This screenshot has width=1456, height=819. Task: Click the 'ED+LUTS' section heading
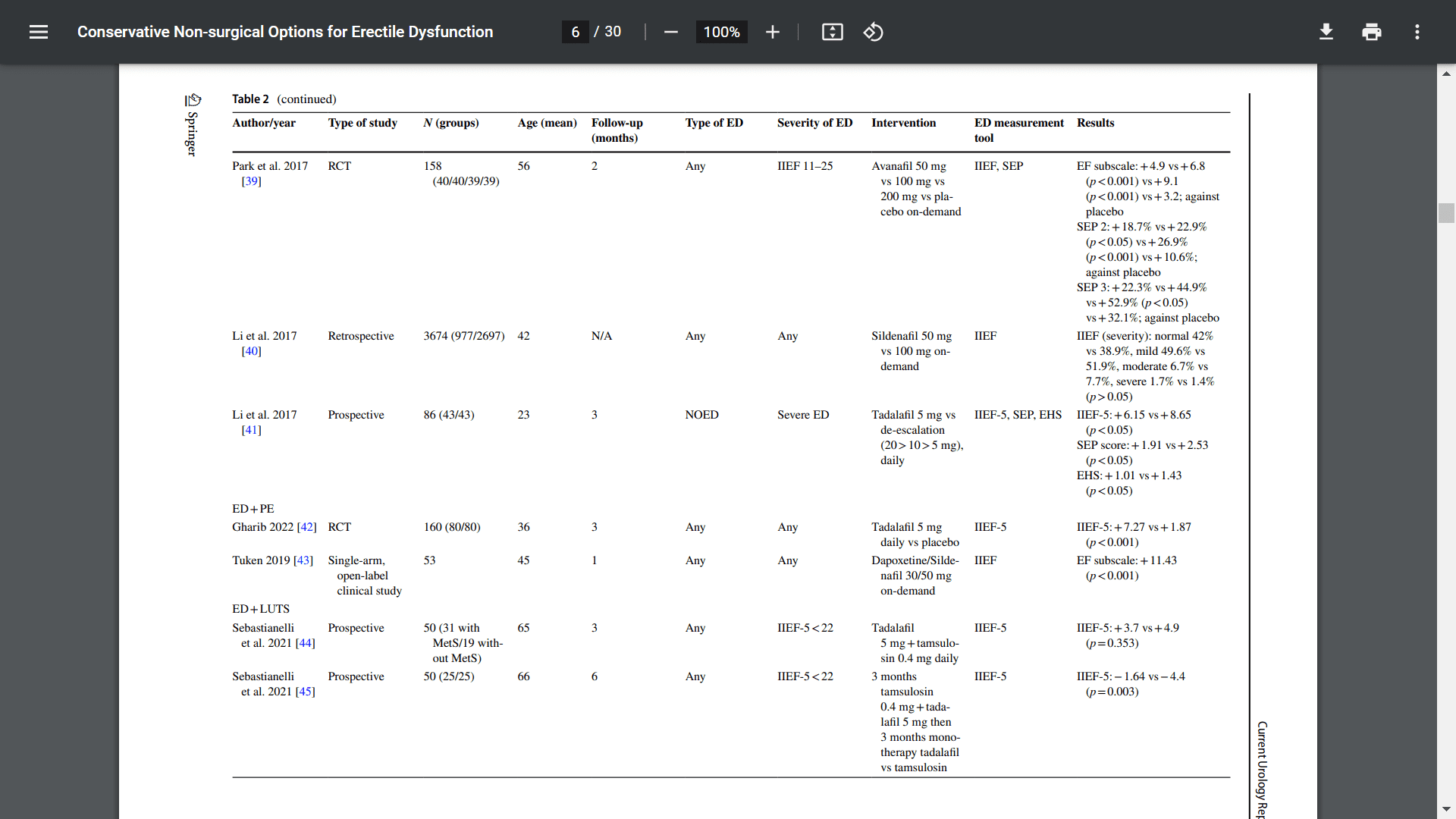[x=261, y=609]
